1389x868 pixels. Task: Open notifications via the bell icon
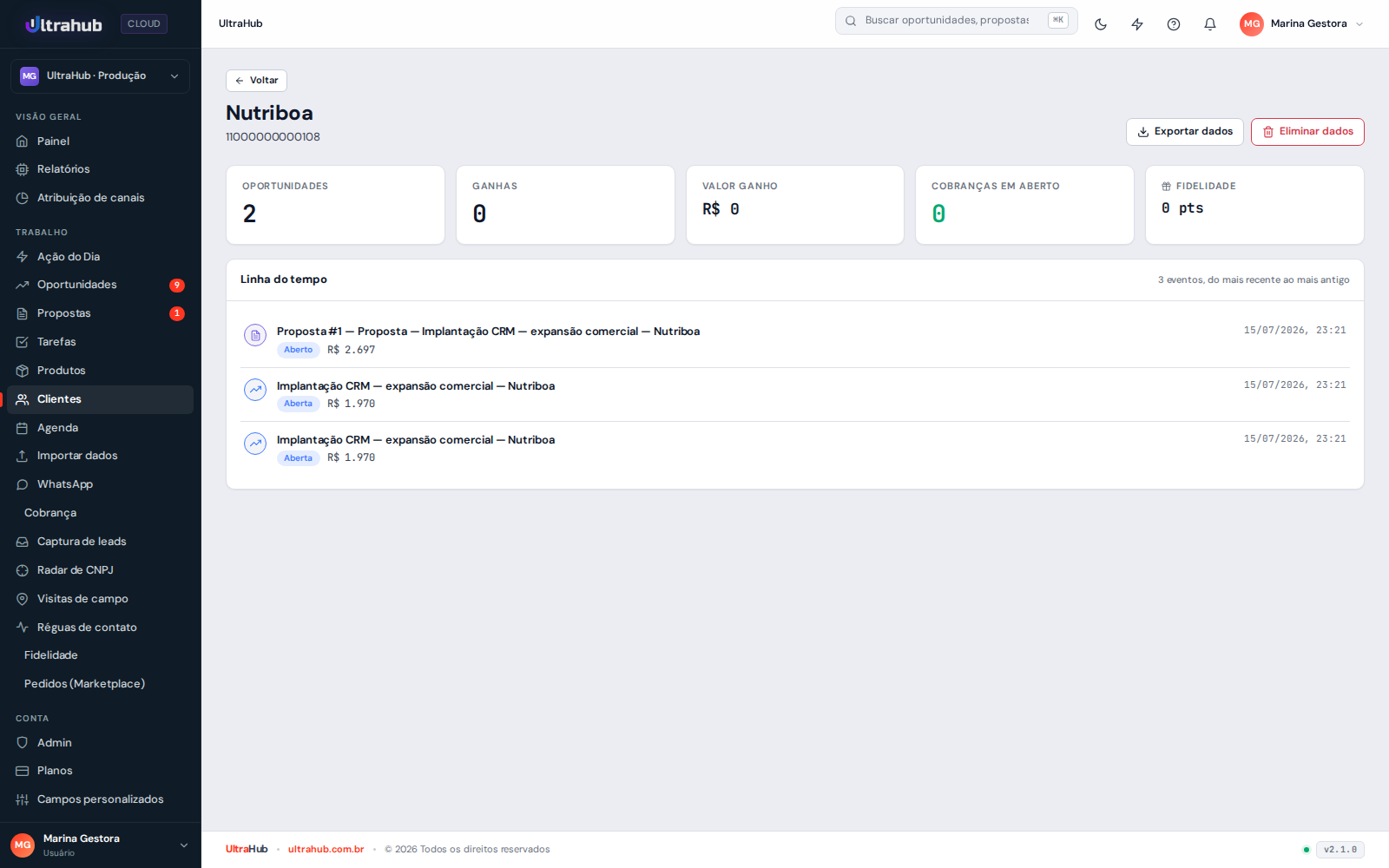point(1210,24)
